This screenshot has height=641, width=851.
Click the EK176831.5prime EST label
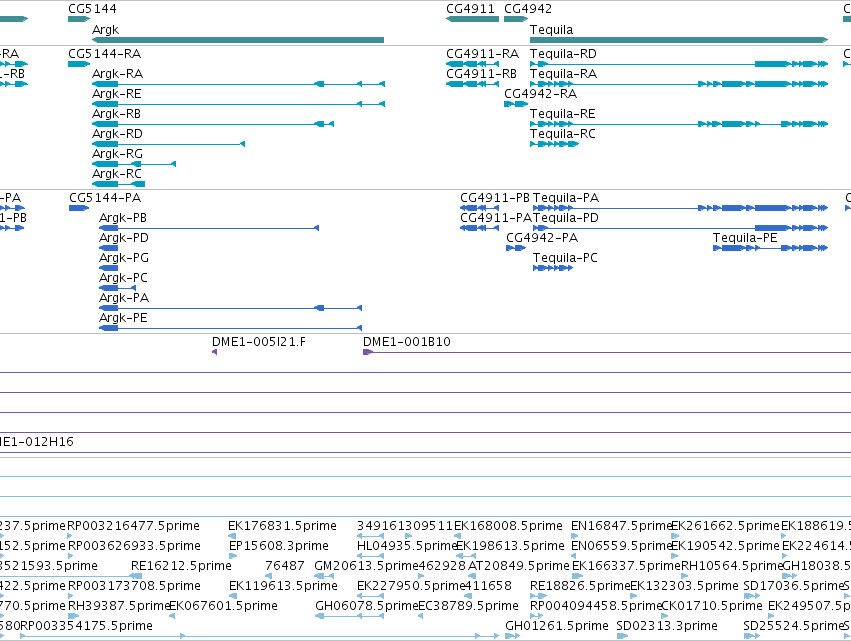point(282,526)
